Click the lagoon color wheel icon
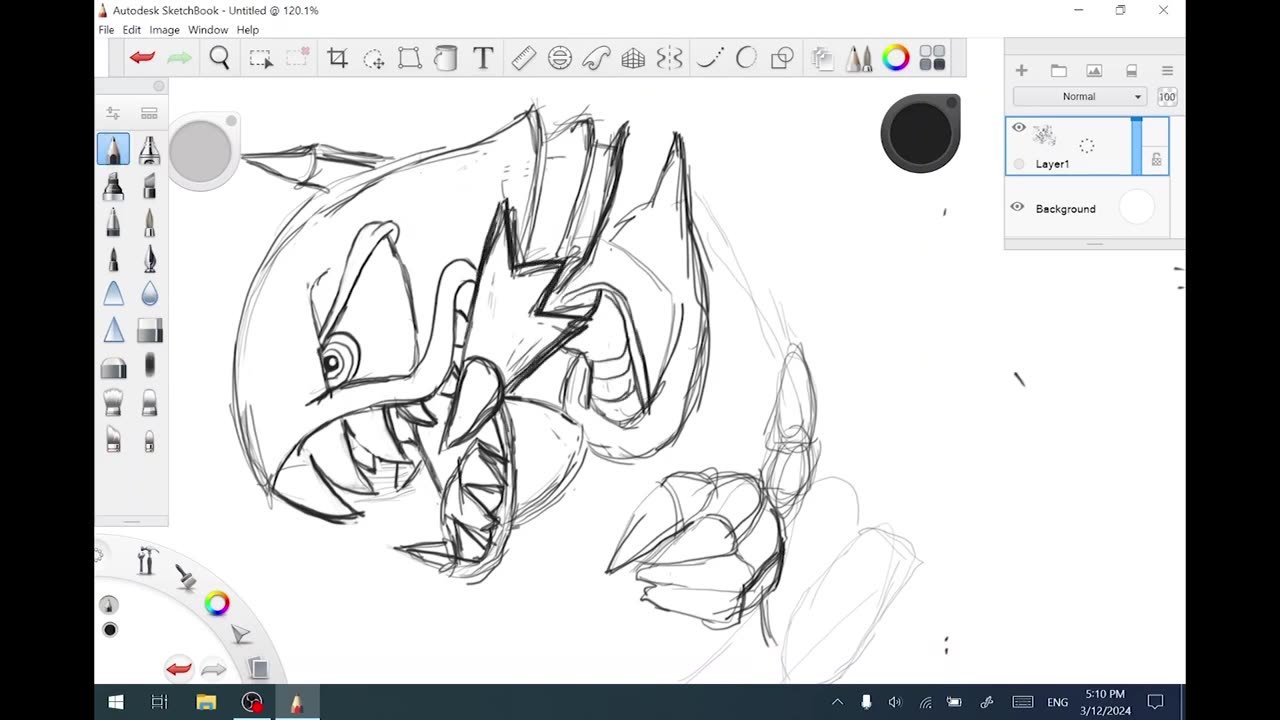The width and height of the screenshot is (1280, 720). (217, 603)
